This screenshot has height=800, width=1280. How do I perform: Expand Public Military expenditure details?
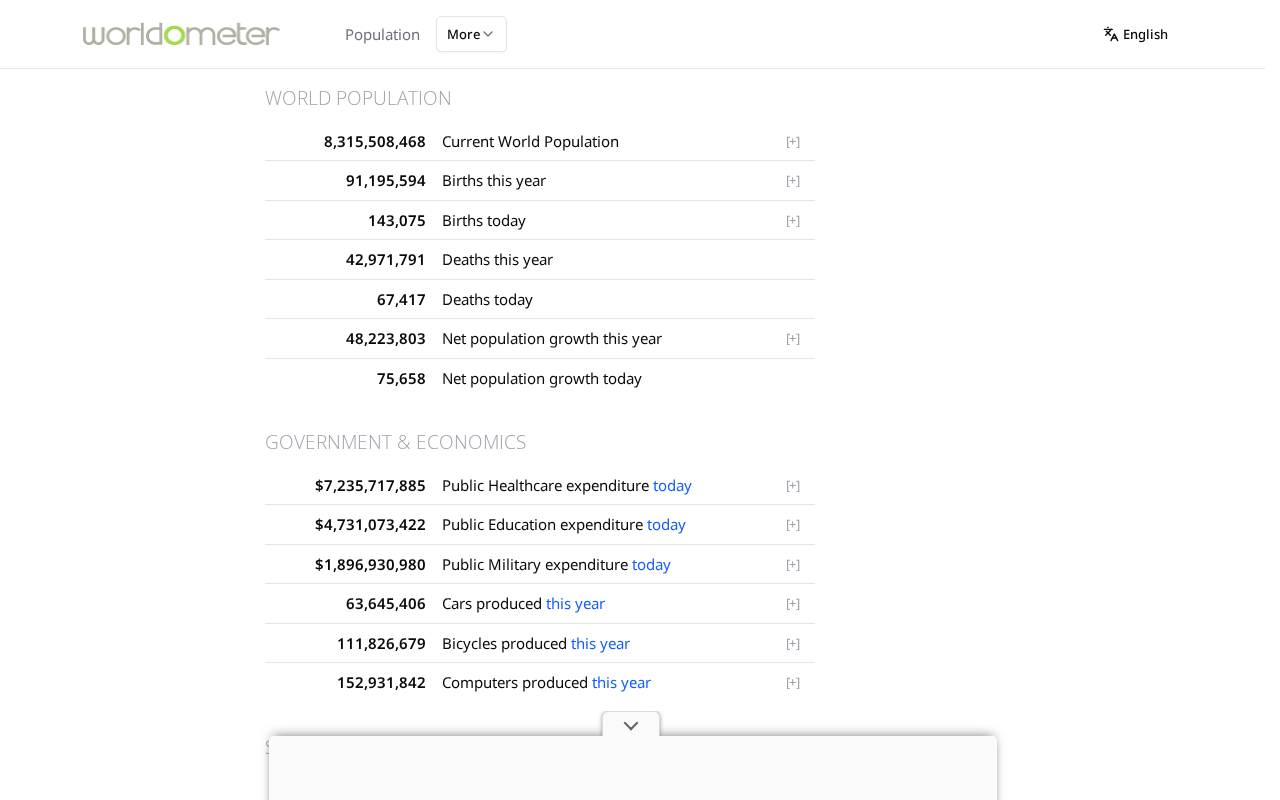[x=793, y=565]
